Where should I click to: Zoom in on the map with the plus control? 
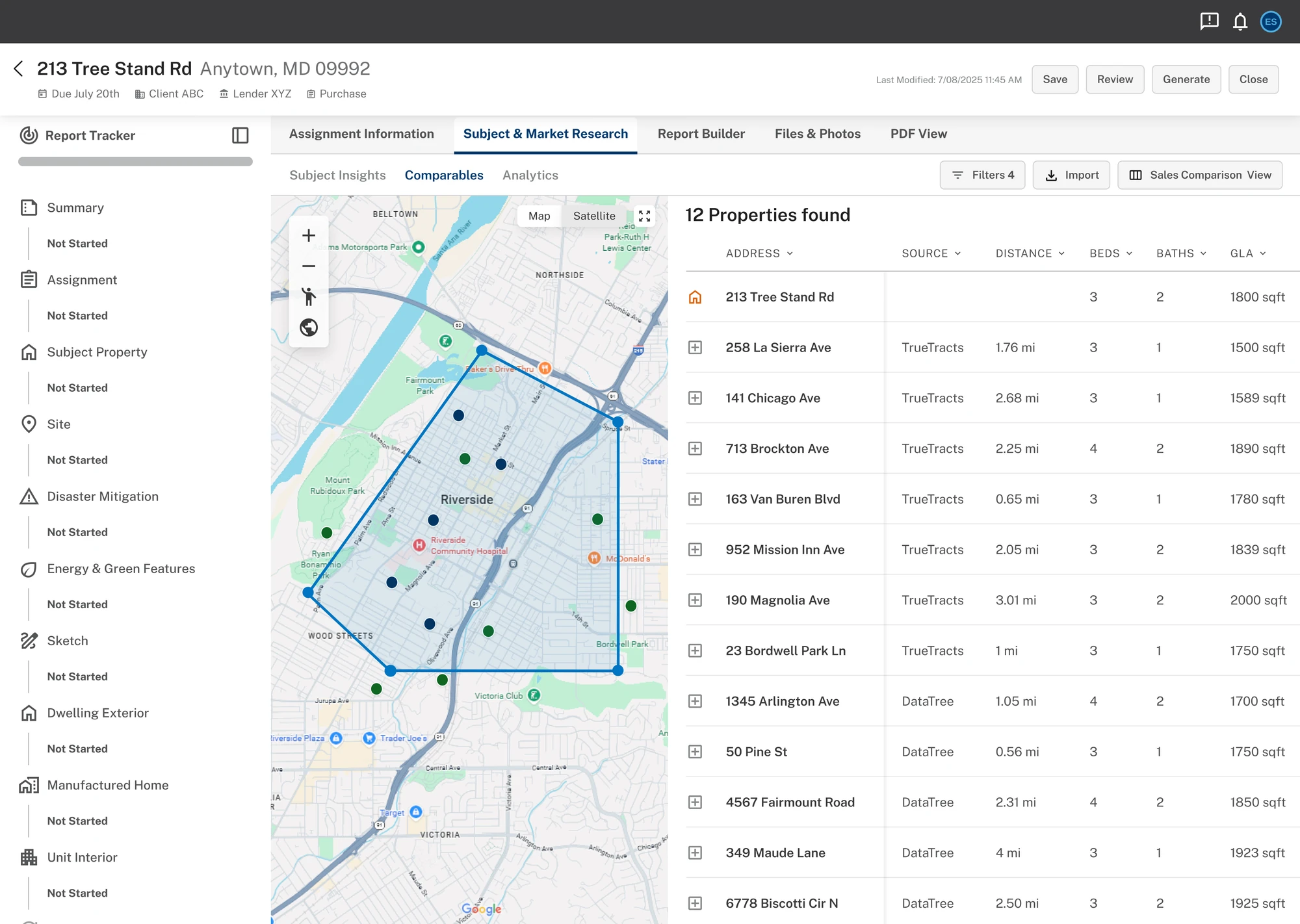(x=309, y=235)
